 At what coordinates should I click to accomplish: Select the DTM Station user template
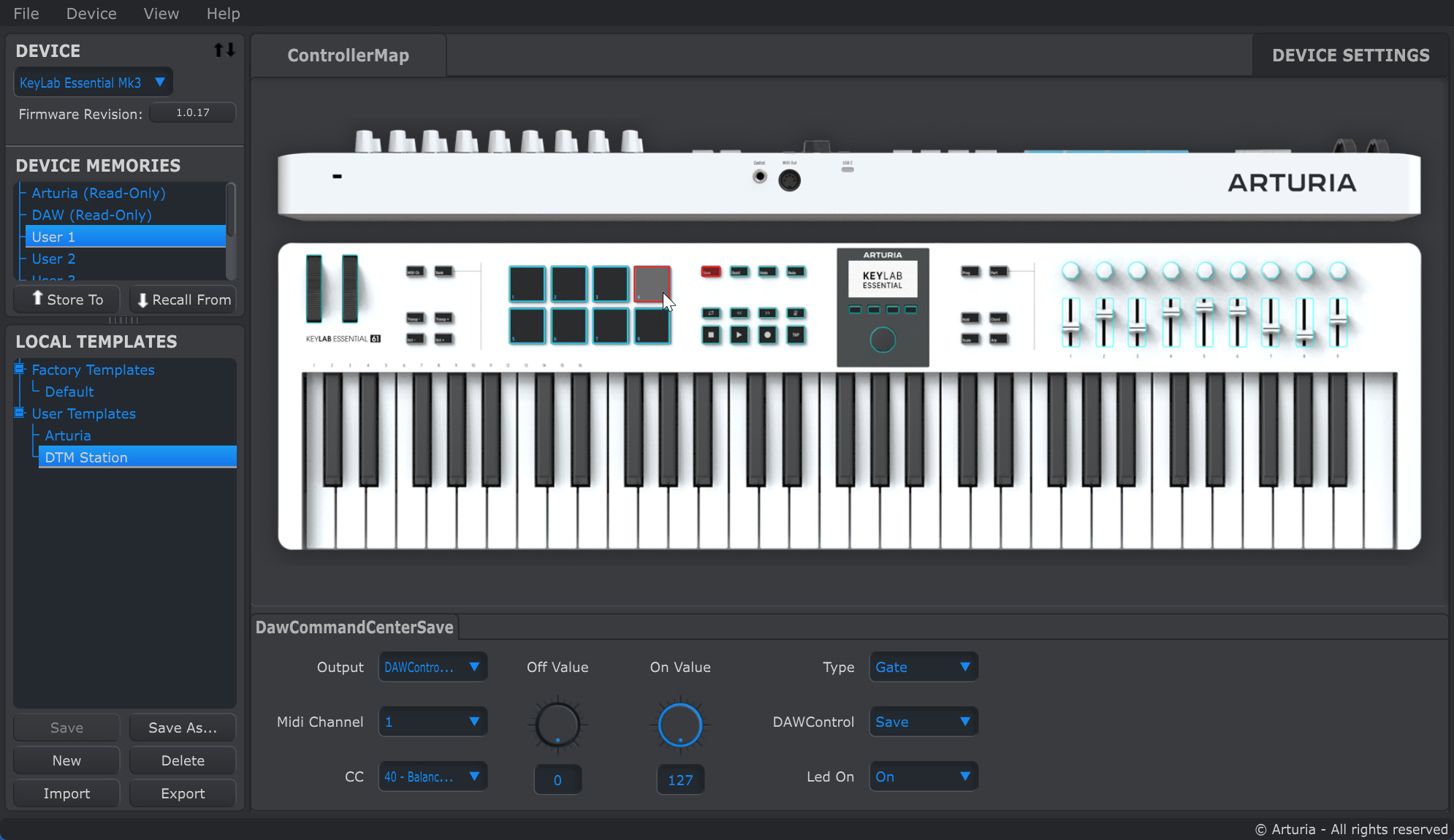(x=137, y=457)
